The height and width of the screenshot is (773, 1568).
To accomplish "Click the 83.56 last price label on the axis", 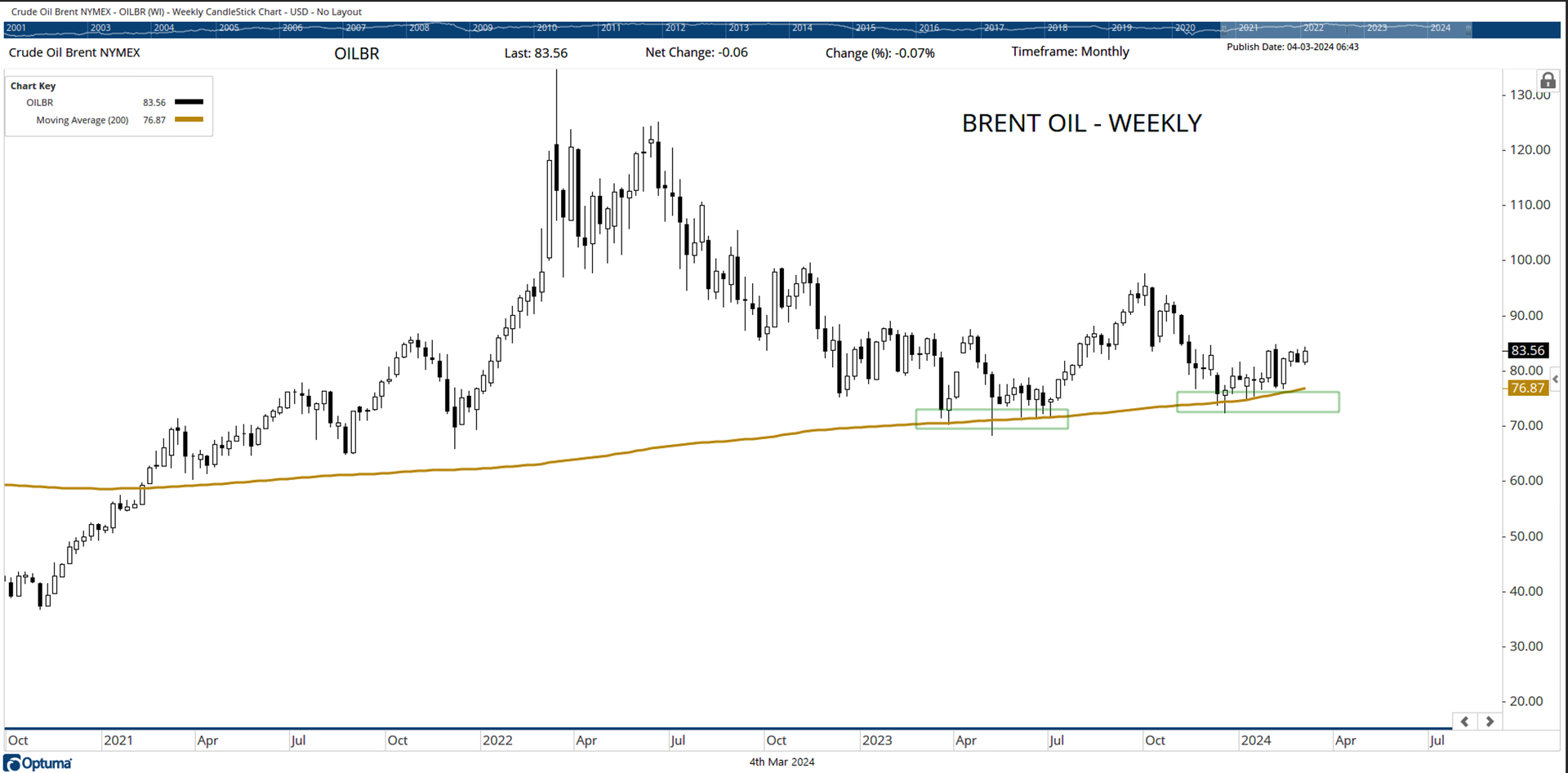I will click(1526, 350).
